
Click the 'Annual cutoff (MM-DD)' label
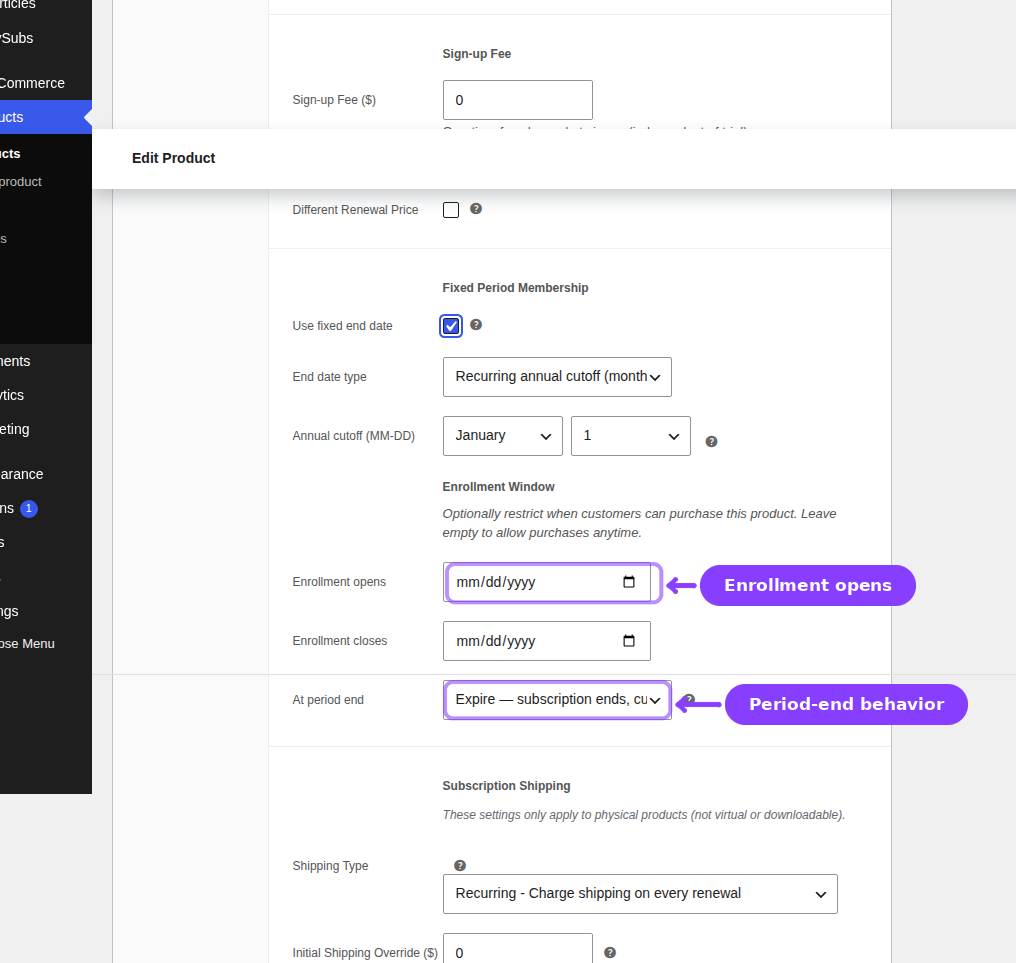[353, 436]
